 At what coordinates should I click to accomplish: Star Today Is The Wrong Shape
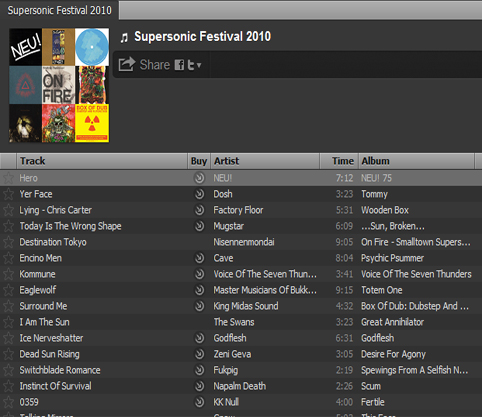tap(8, 226)
